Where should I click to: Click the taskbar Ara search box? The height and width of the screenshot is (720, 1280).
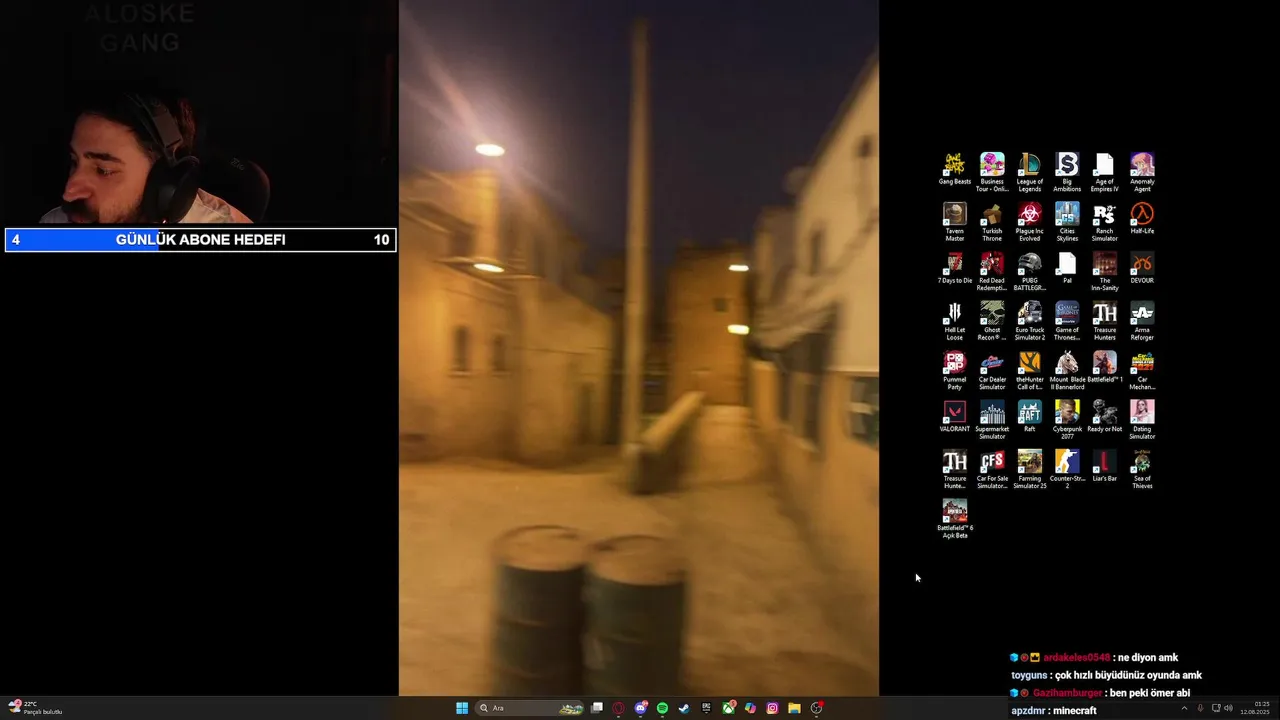pyautogui.click(x=530, y=708)
